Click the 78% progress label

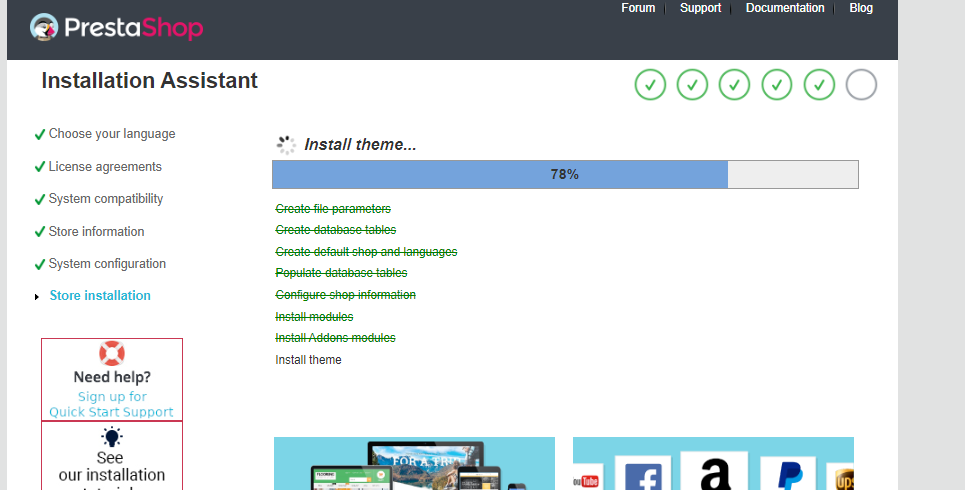coord(564,174)
